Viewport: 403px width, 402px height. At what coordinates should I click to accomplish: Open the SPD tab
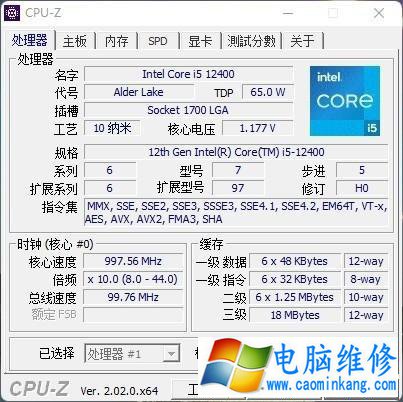158,41
